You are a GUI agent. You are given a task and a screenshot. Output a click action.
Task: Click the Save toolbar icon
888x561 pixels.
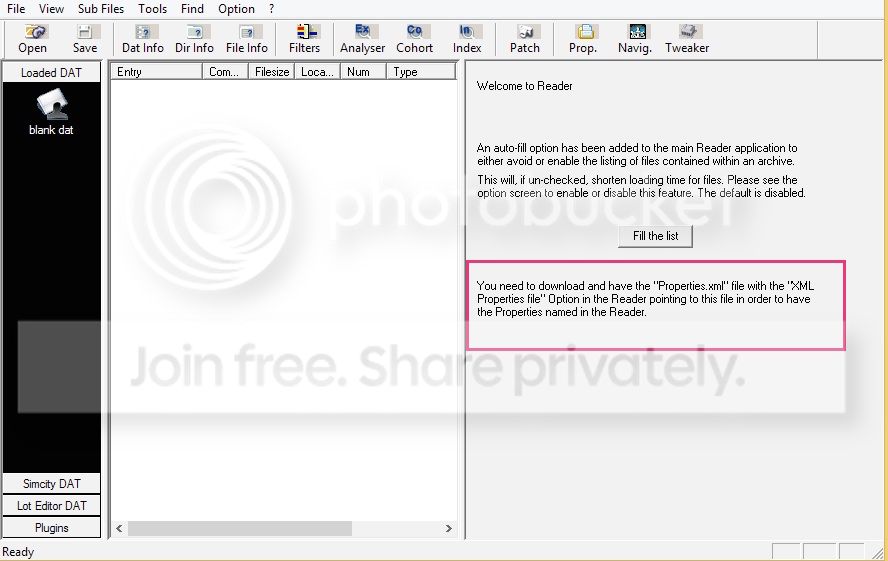85,38
